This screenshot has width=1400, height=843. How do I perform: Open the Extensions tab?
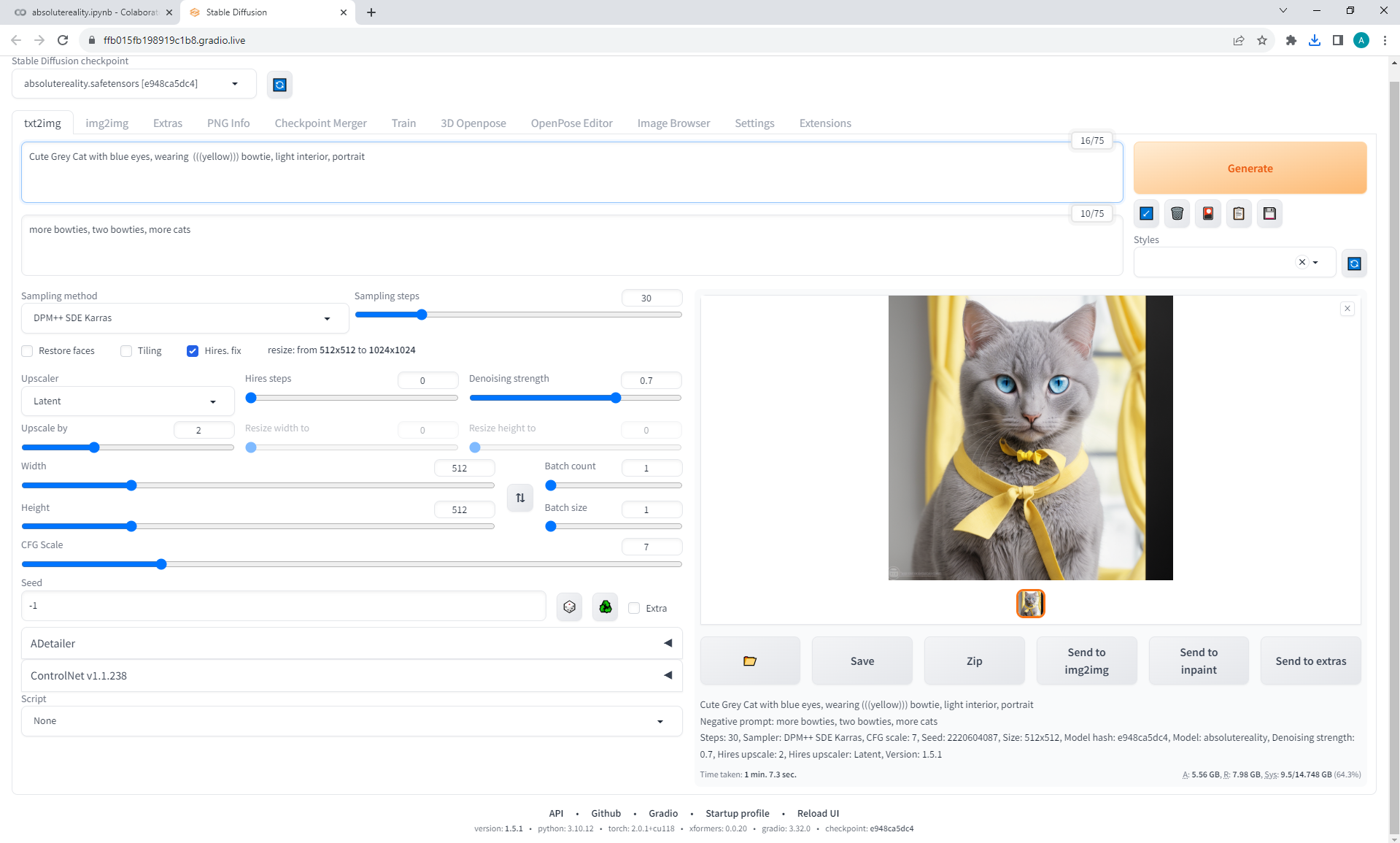(x=825, y=123)
